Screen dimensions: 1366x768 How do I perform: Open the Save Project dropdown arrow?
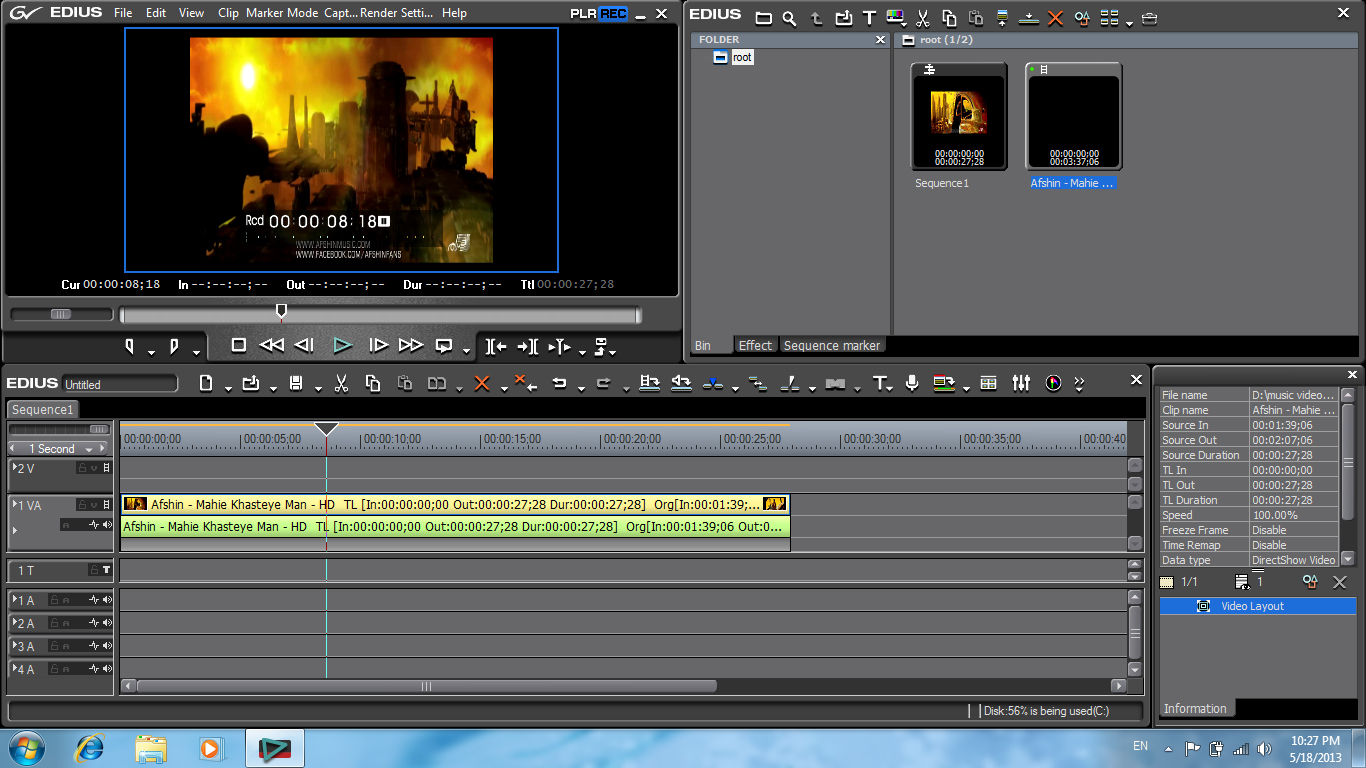pyautogui.click(x=318, y=387)
